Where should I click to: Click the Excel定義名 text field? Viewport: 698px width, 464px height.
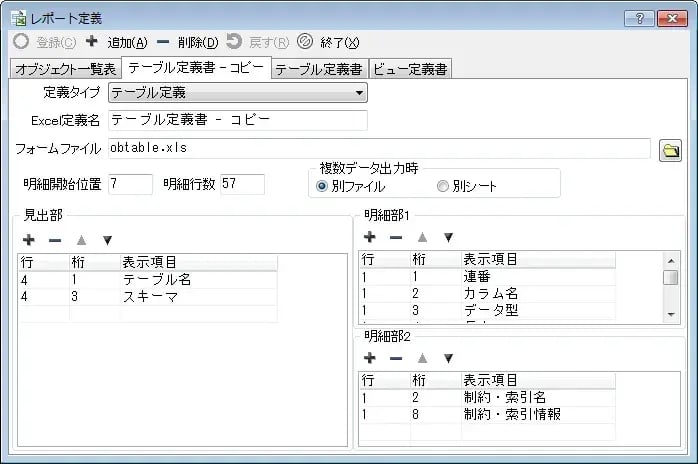point(238,121)
